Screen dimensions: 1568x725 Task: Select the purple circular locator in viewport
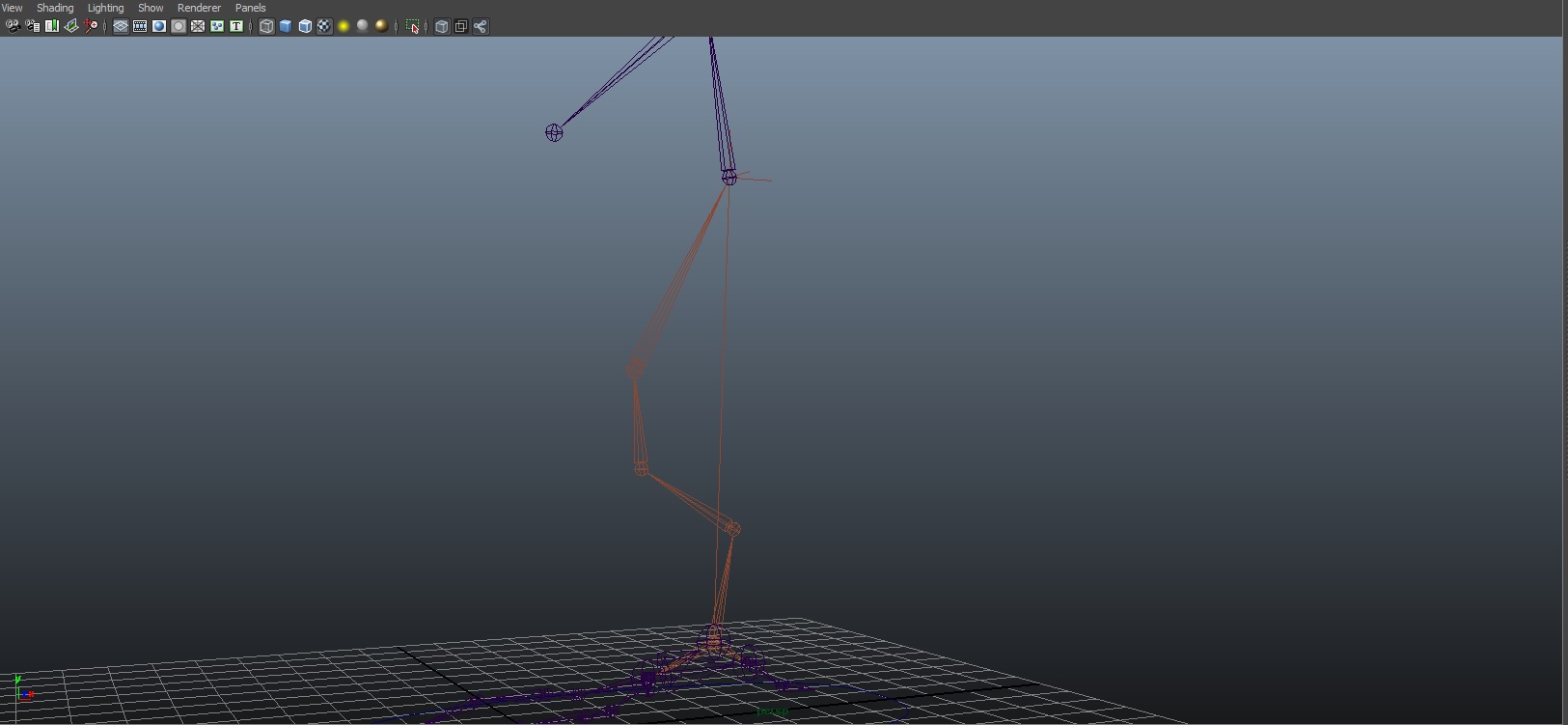(554, 133)
